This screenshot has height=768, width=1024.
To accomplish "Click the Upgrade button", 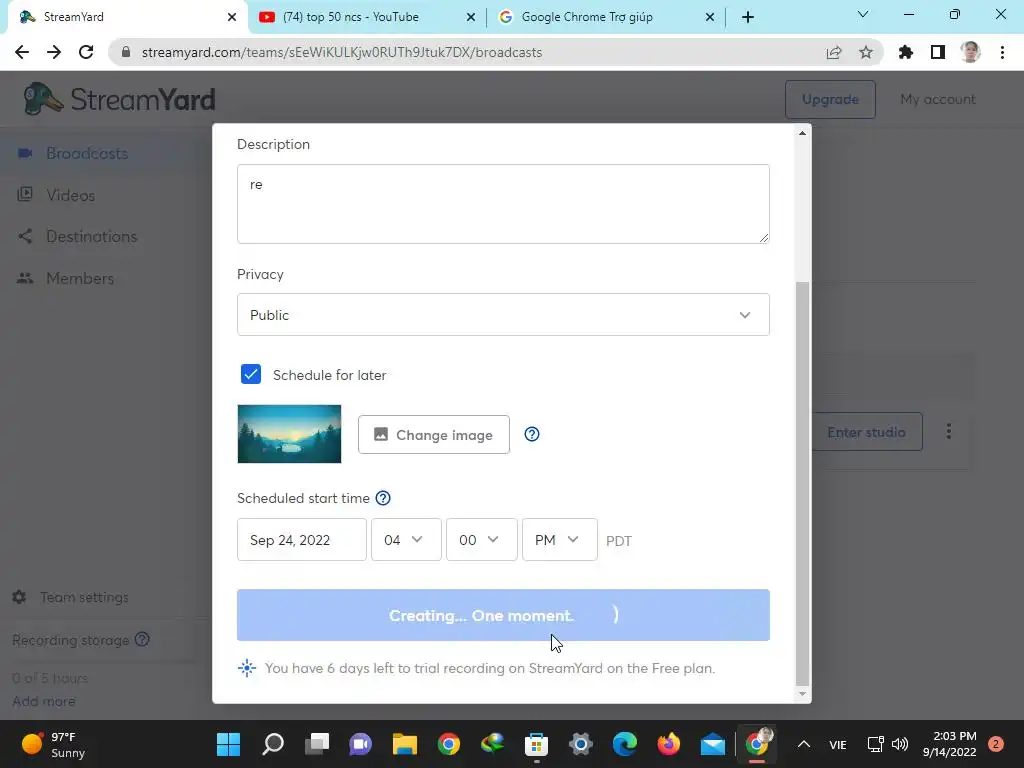I will pos(830,99).
